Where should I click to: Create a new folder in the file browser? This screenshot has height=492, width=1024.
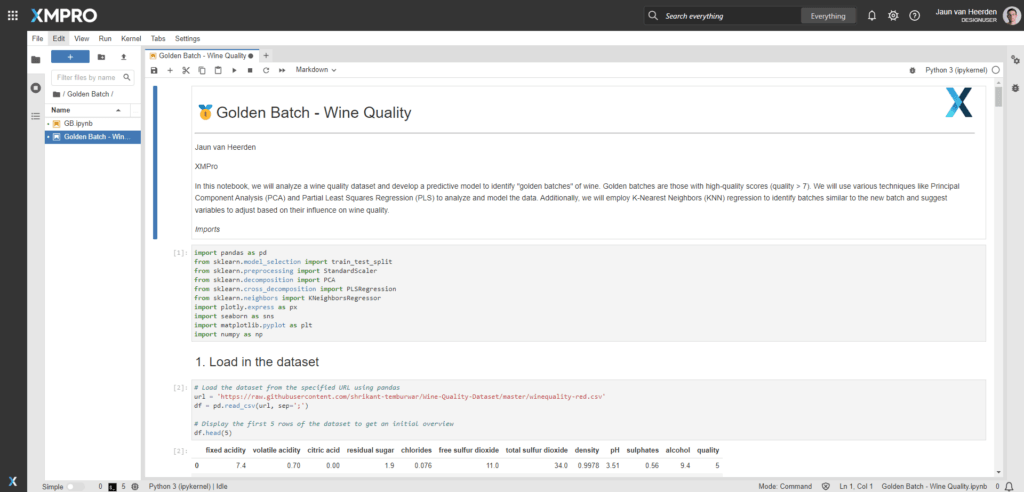pos(102,57)
